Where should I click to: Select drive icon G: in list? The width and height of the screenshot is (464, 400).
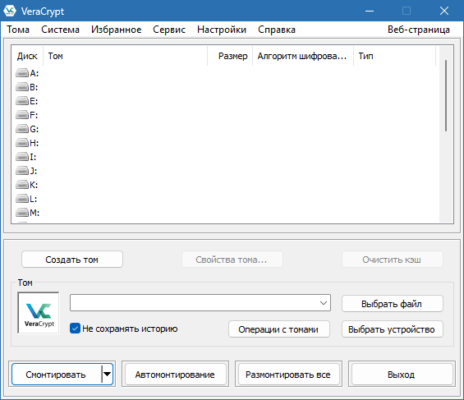tap(22, 129)
